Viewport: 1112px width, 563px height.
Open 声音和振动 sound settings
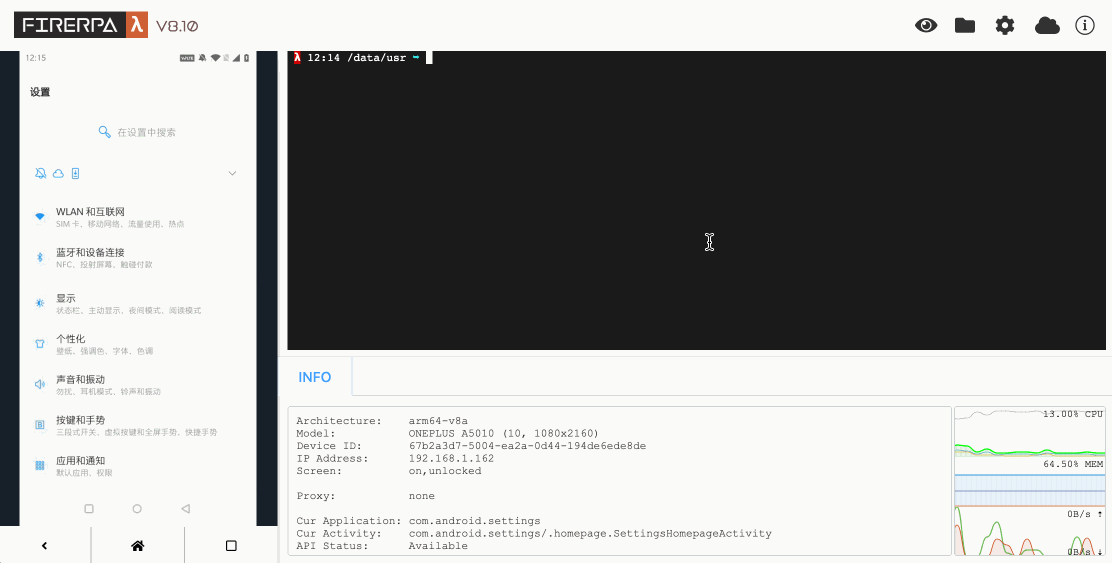coord(120,385)
